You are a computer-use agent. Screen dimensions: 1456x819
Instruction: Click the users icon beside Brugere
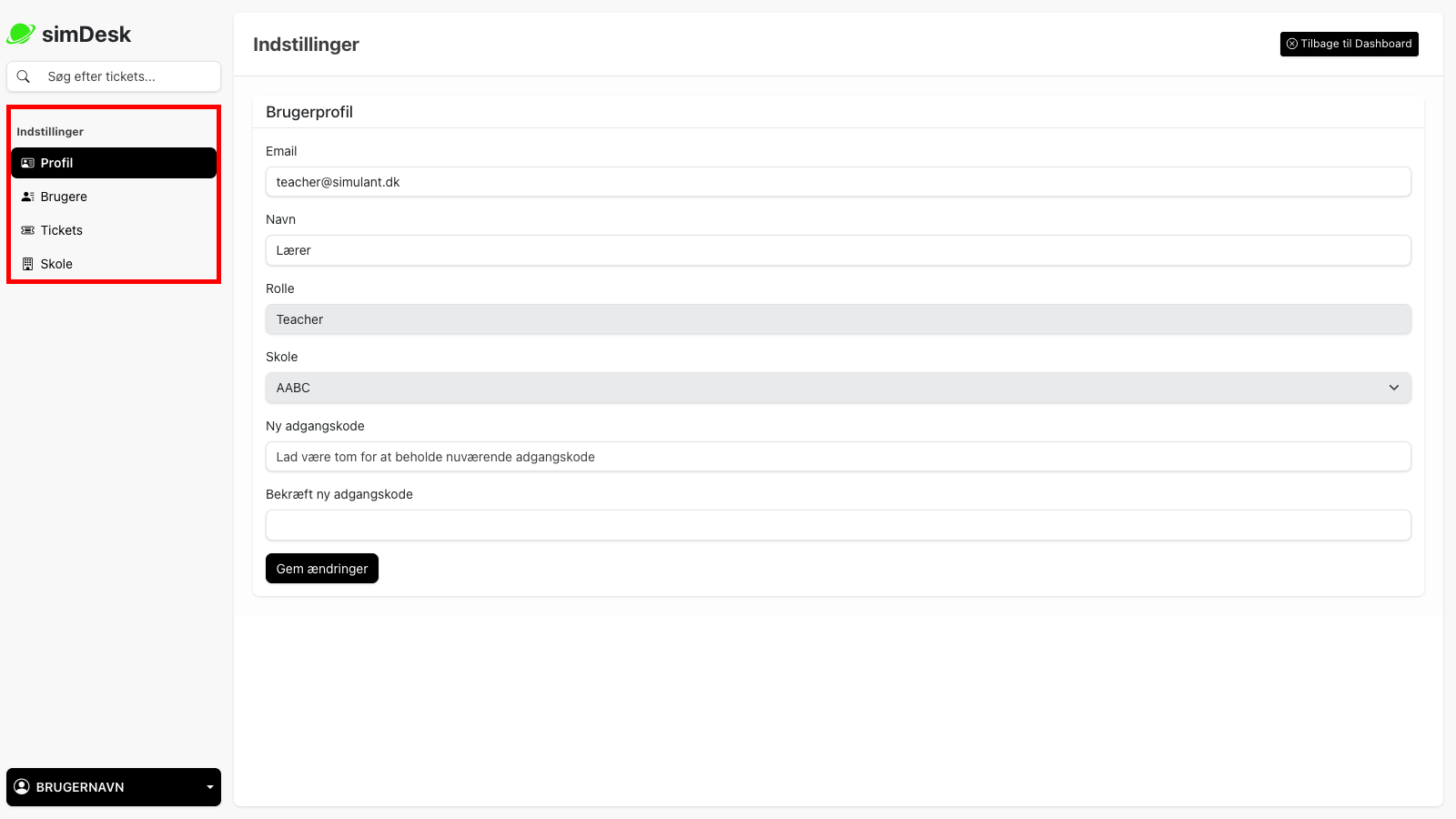[25, 197]
